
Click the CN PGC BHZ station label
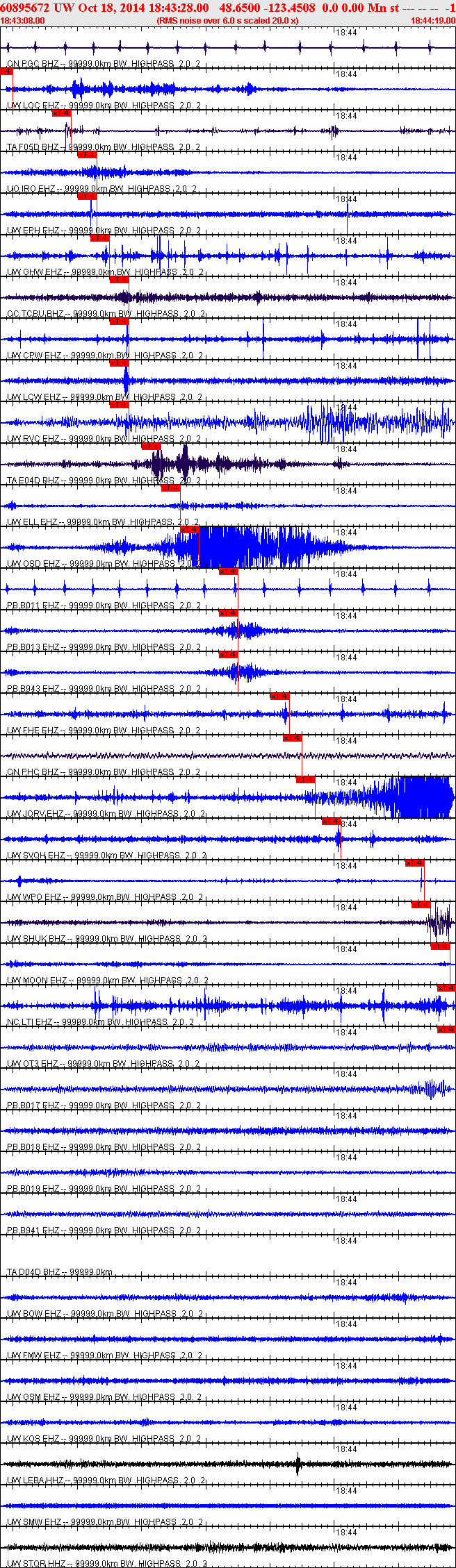(33, 64)
